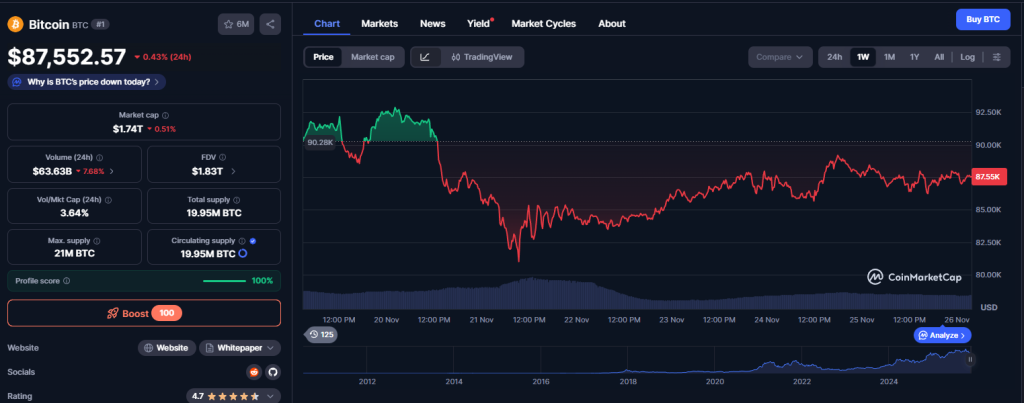Click the FDV info icon

[x=223, y=157]
